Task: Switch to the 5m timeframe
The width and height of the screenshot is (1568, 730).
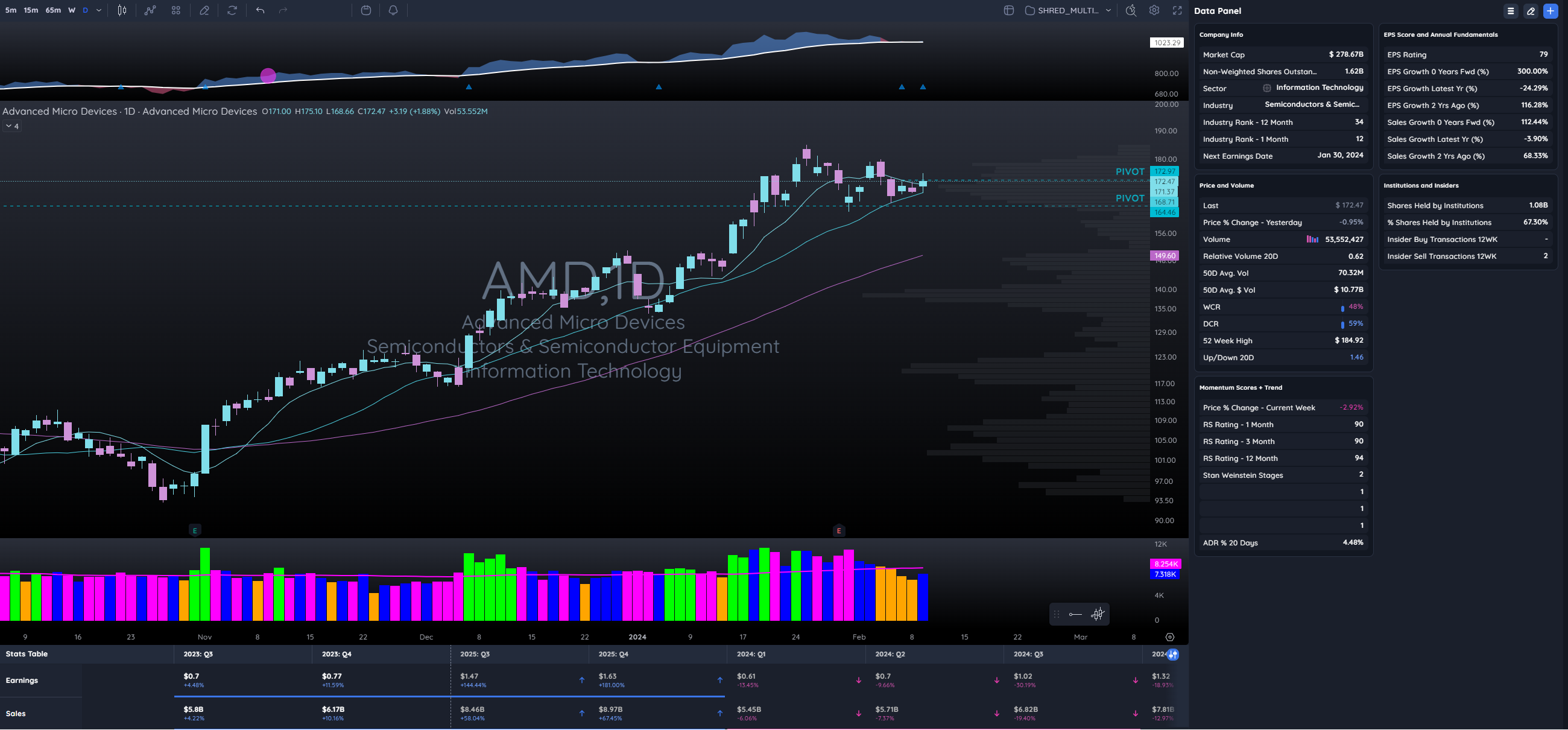Action: (x=10, y=10)
